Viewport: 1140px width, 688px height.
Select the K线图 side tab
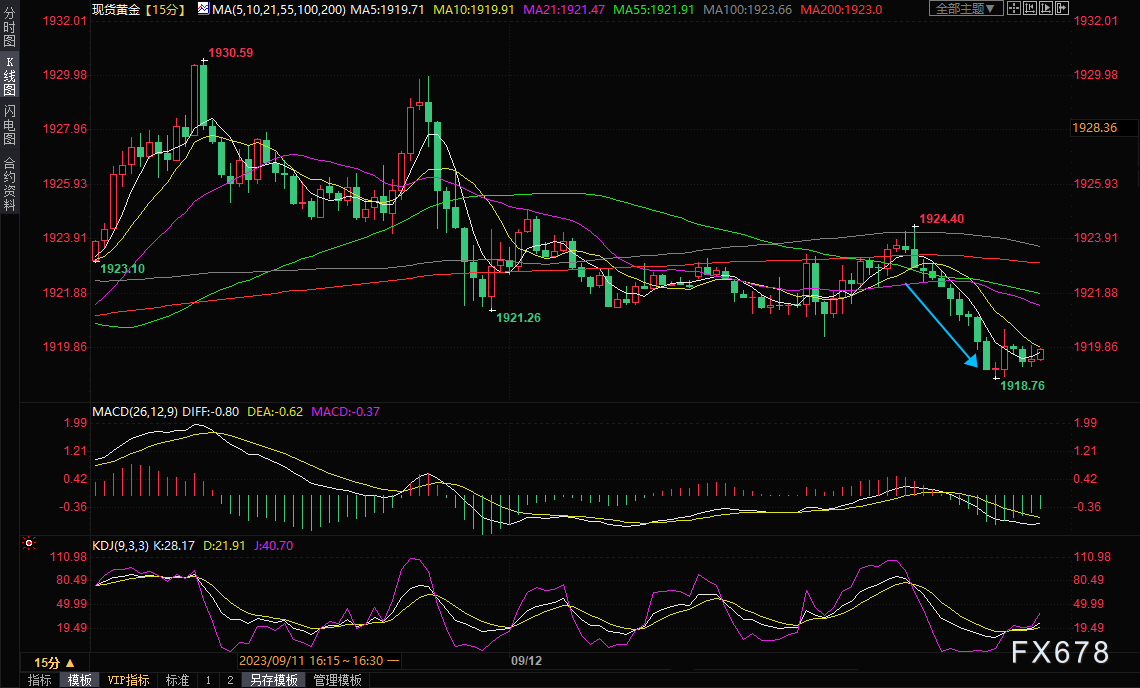(x=10, y=76)
